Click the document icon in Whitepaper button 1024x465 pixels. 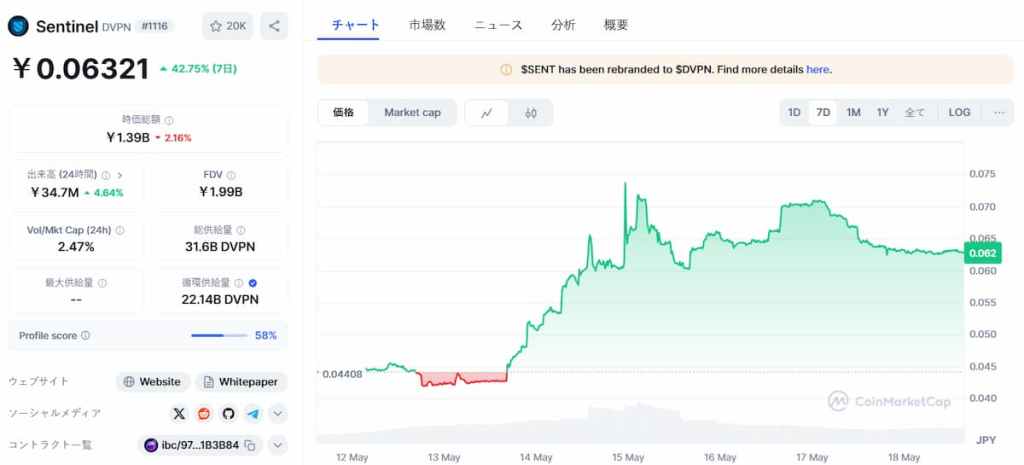point(208,382)
